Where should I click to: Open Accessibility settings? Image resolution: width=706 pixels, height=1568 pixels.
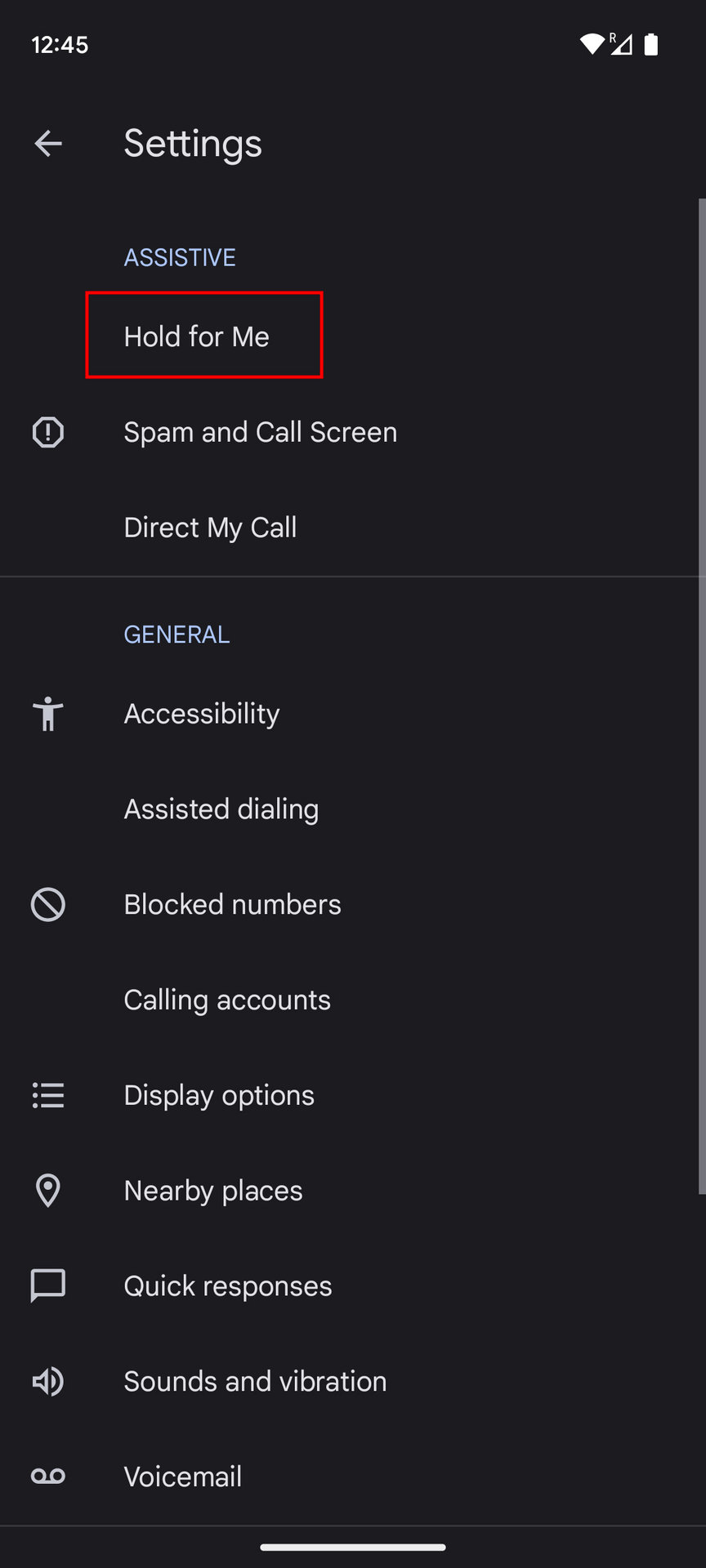(202, 714)
